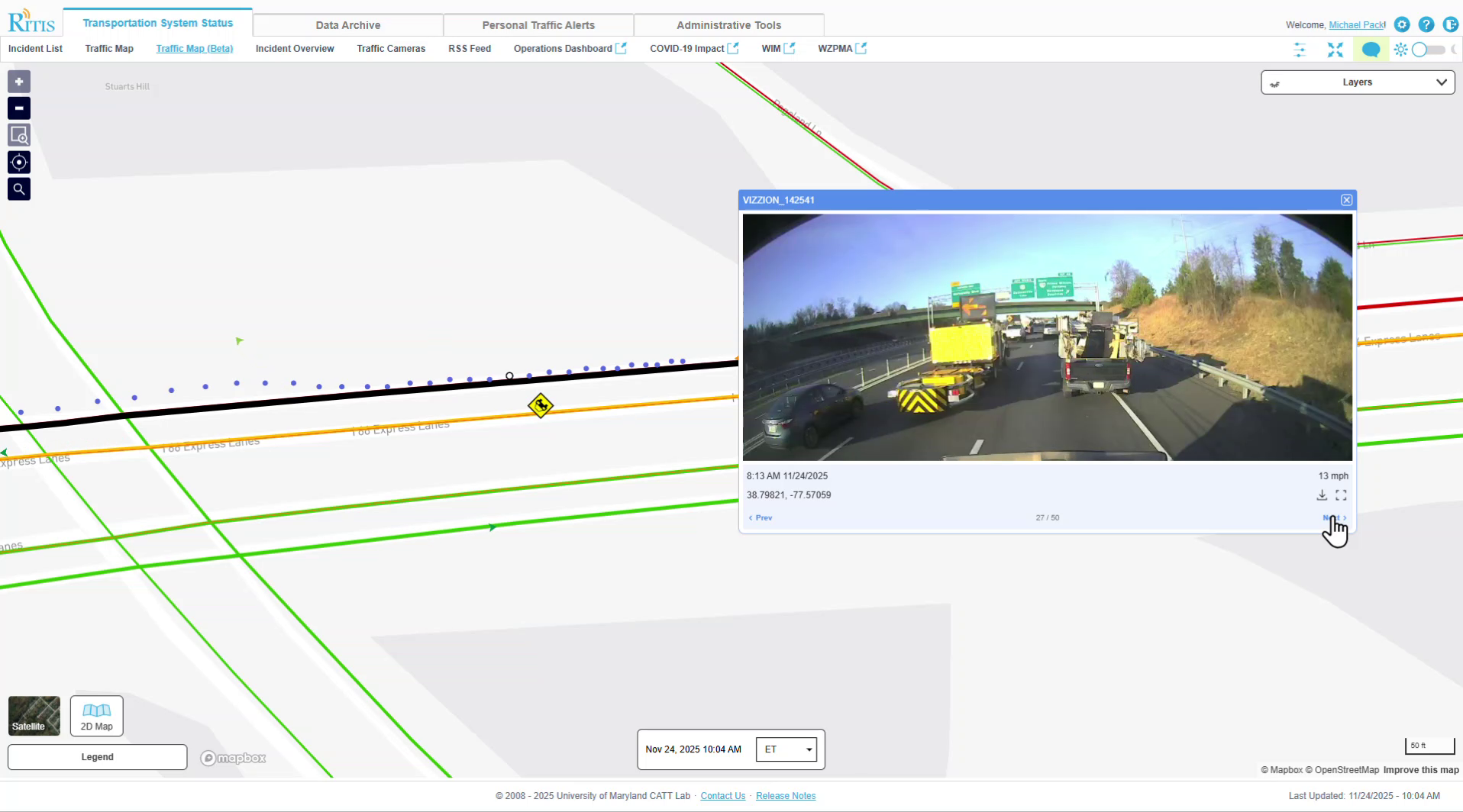Go to Incident List
1463x812 pixels.
click(x=35, y=48)
